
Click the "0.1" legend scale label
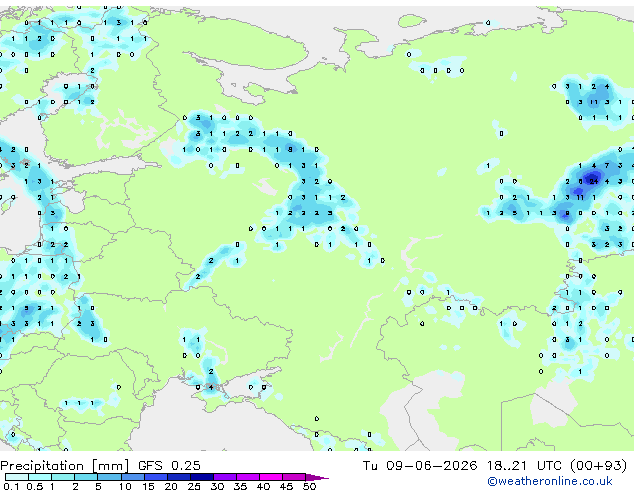(11, 486)
